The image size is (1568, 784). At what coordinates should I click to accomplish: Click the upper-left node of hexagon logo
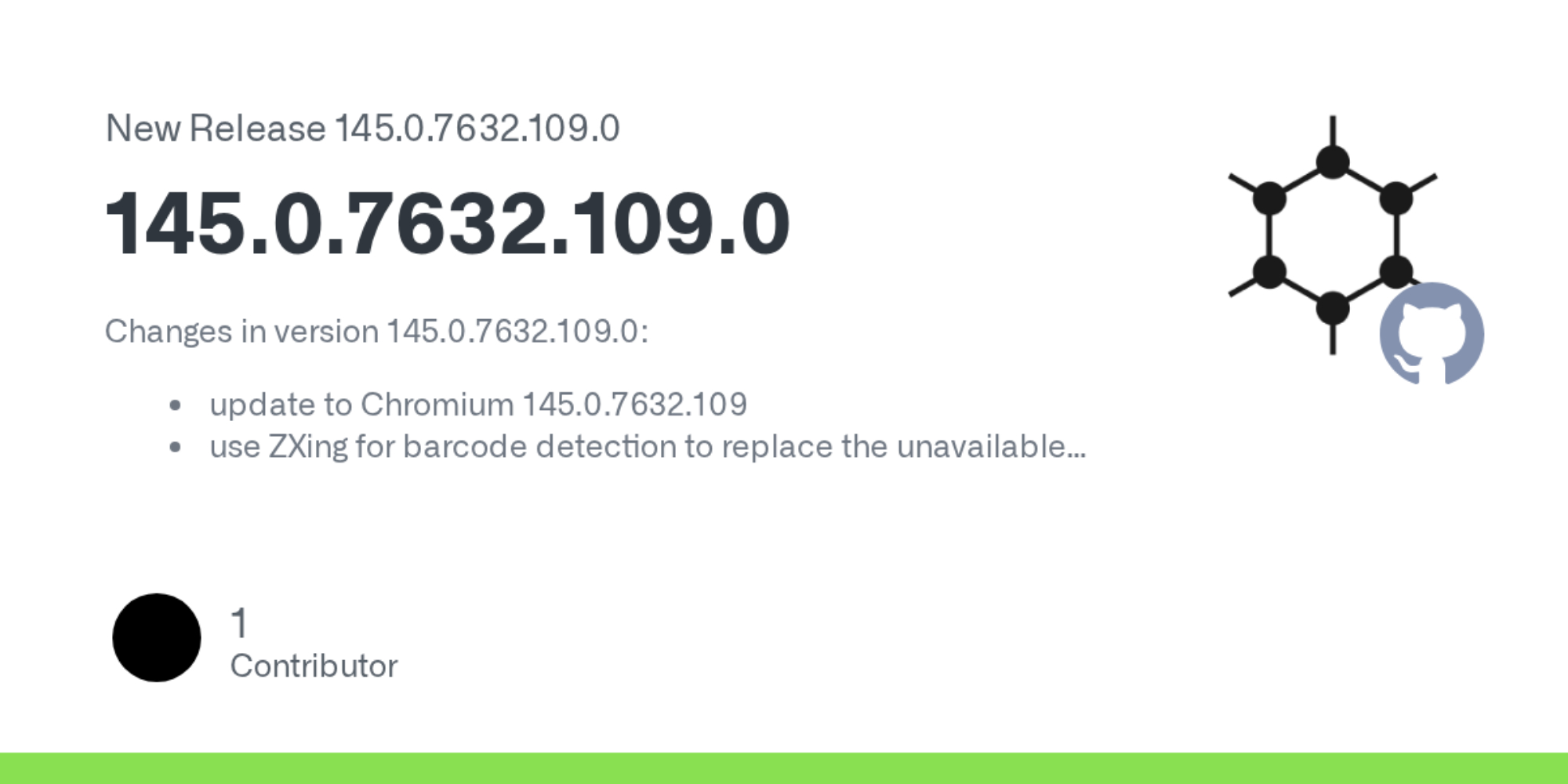point(1269,198)
